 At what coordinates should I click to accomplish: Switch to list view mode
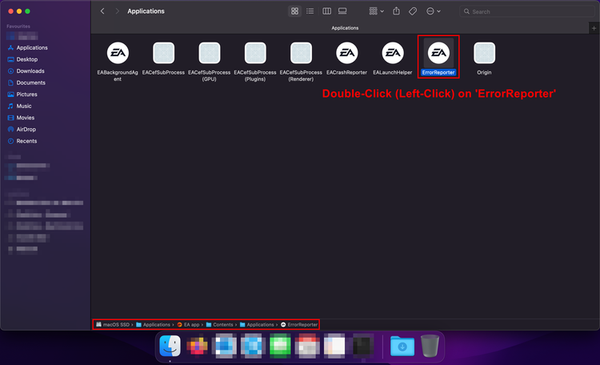(310, 11)
